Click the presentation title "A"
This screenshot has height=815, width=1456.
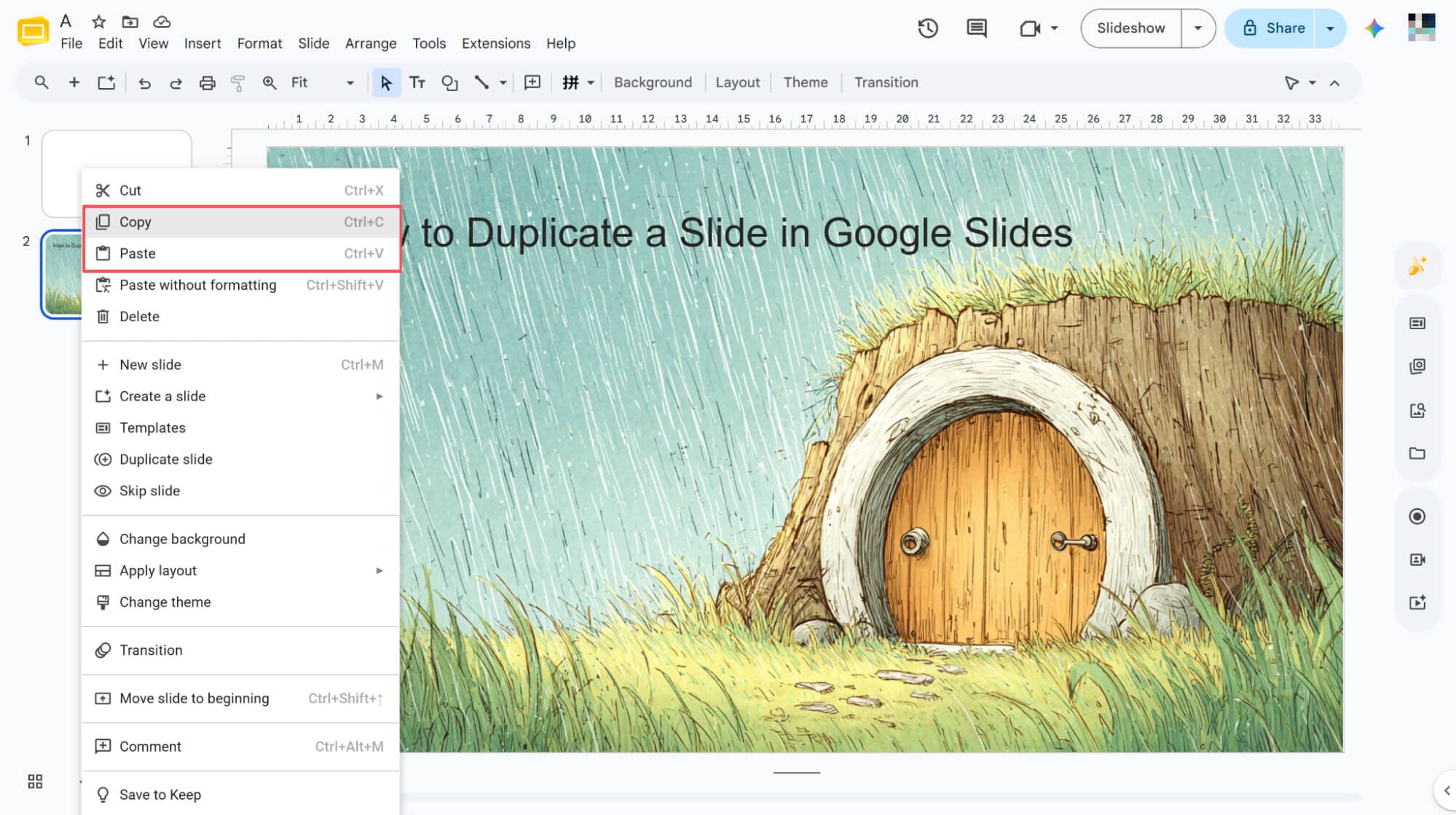point(66,20)
